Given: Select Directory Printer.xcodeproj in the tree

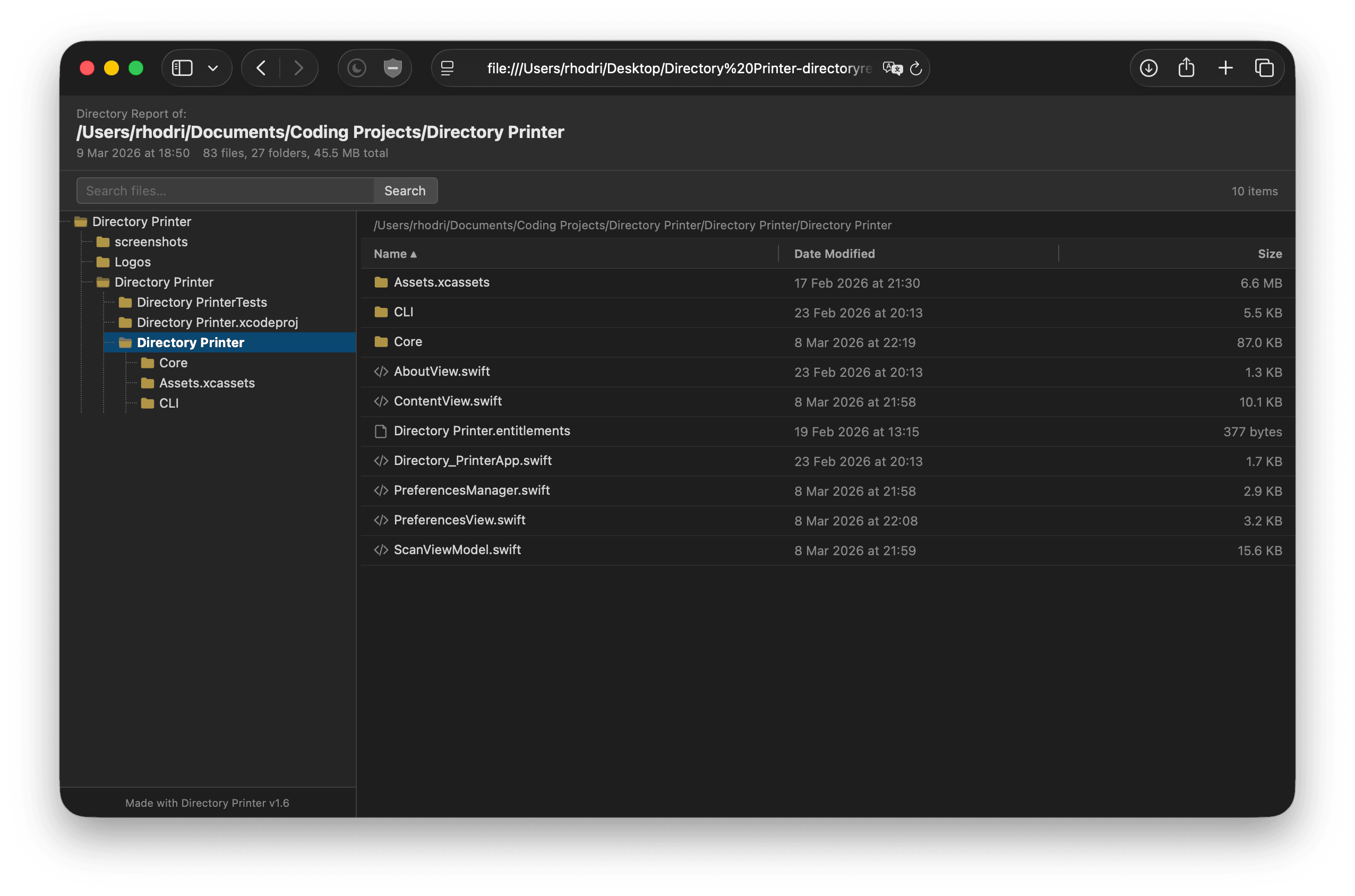Looking at the screenshot, I should [x=217, y=322].
